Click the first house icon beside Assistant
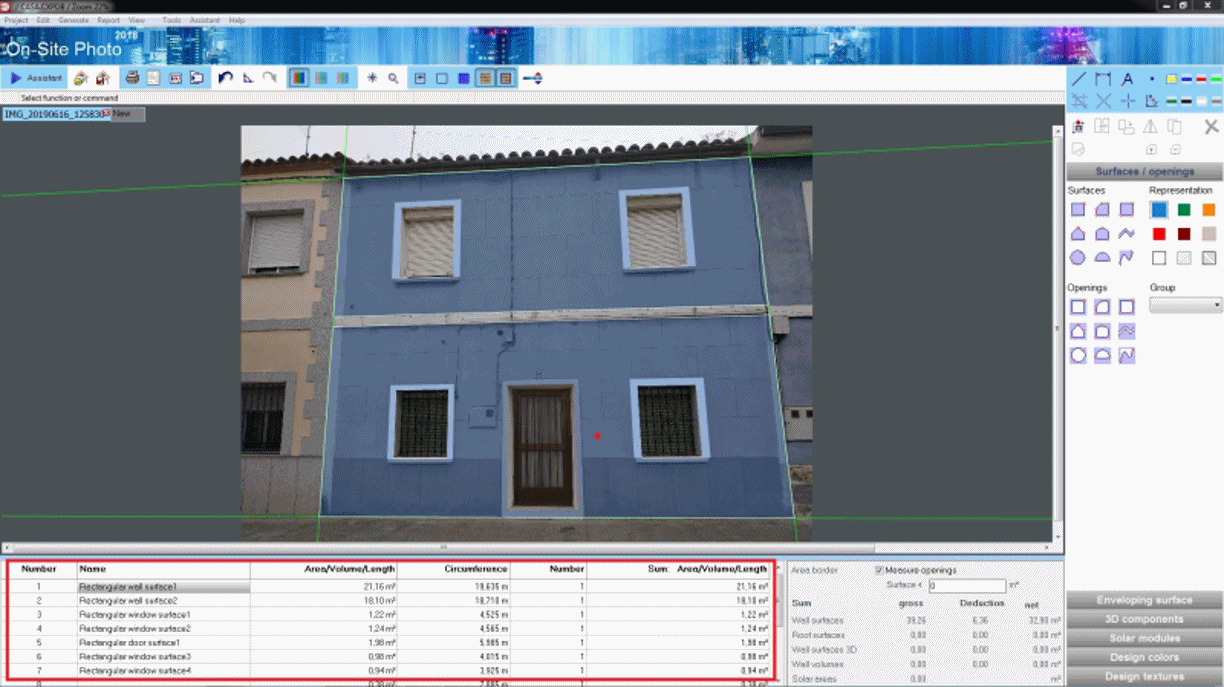Viewport: 1224px width, 687px height. (81, 78)
